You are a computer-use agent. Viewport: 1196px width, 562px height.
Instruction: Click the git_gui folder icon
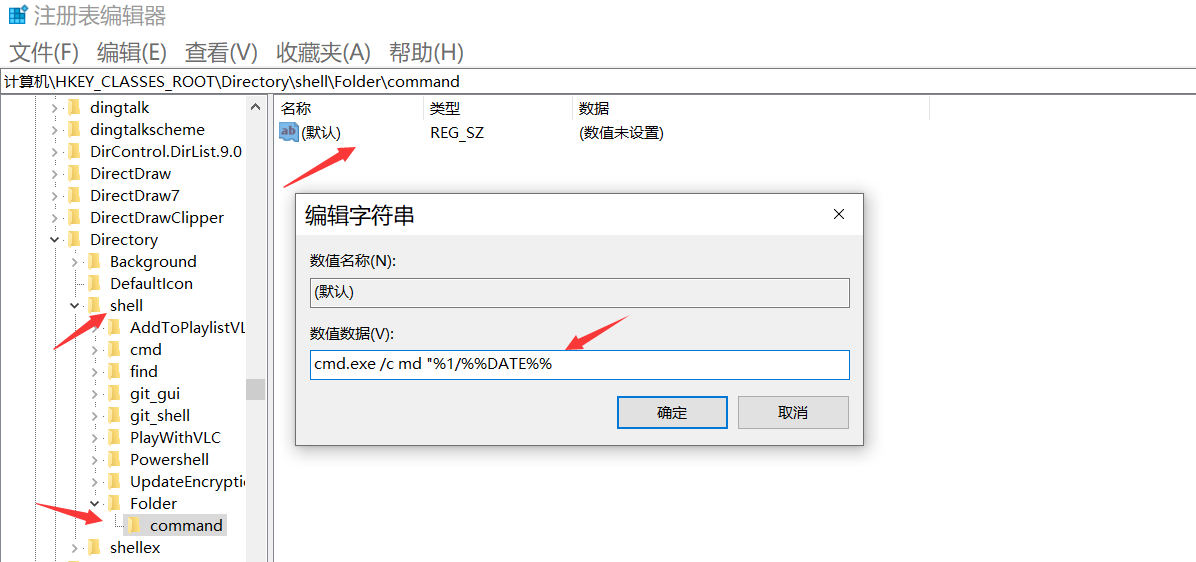[x=114, y=393]
